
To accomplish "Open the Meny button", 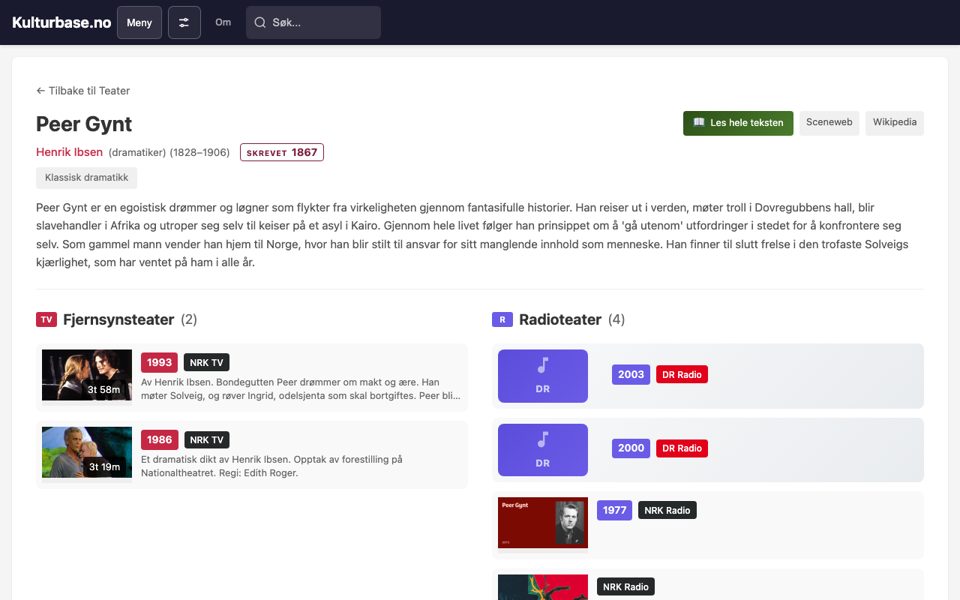I will (140, 23).
